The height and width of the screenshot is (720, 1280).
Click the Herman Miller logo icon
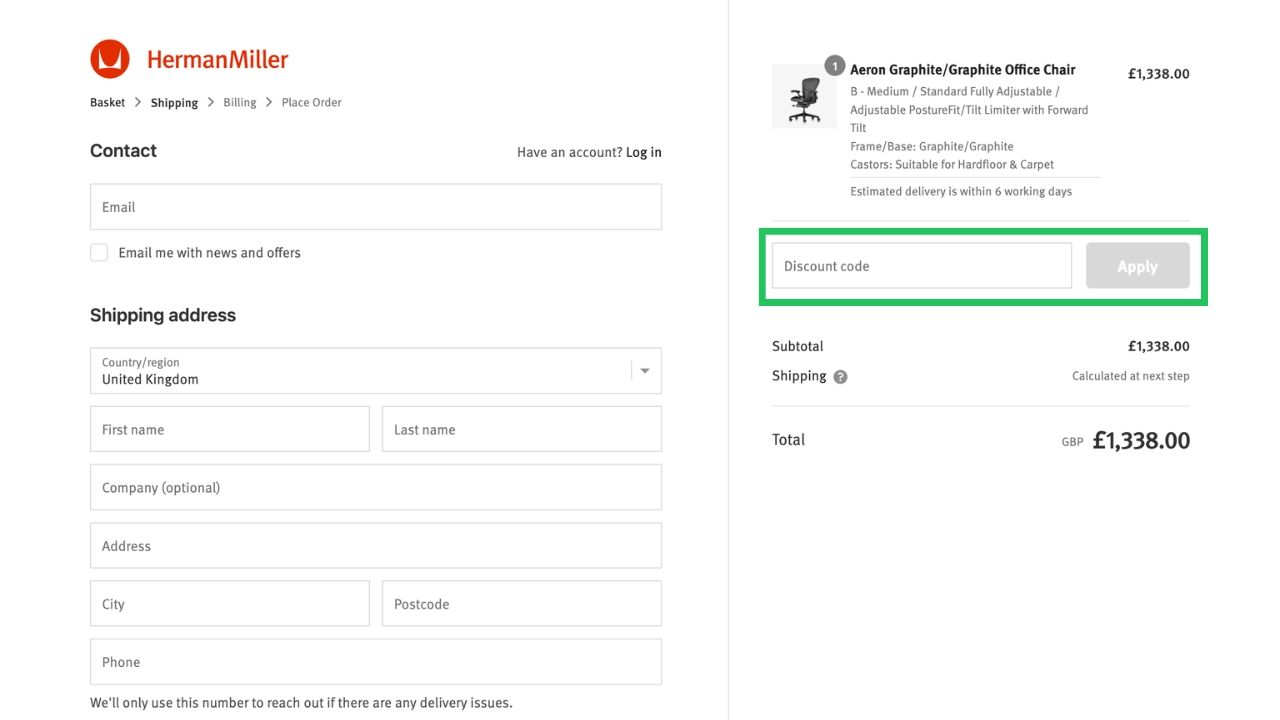click(x=110, y=59)
